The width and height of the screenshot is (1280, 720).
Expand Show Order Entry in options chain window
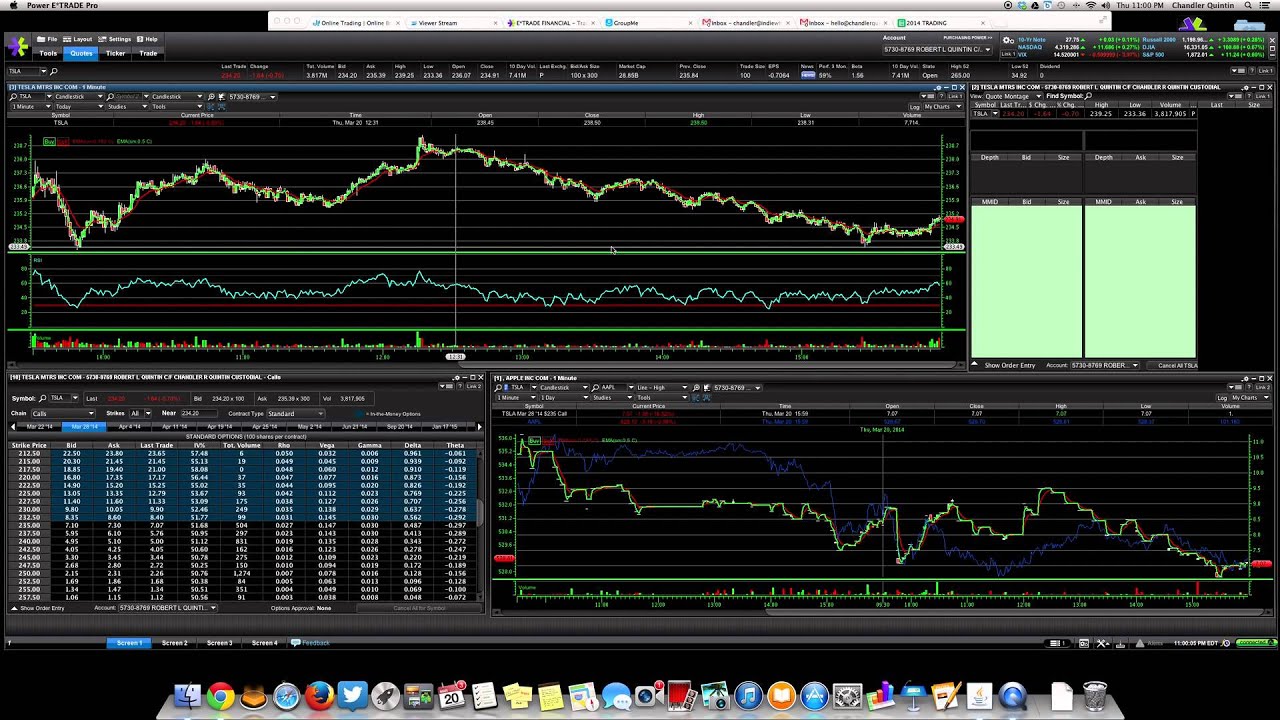38,608
